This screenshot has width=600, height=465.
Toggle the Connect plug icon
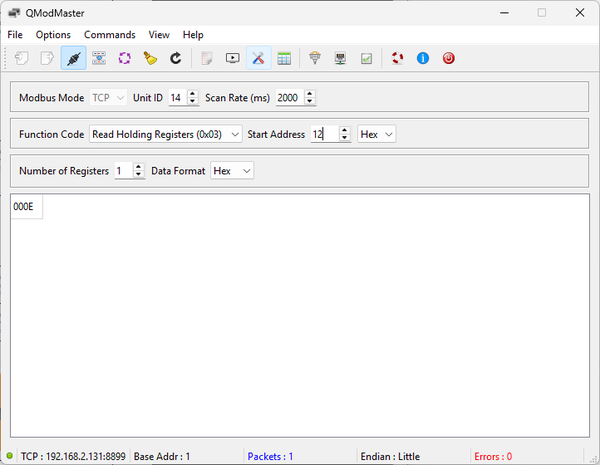[73, 58]
